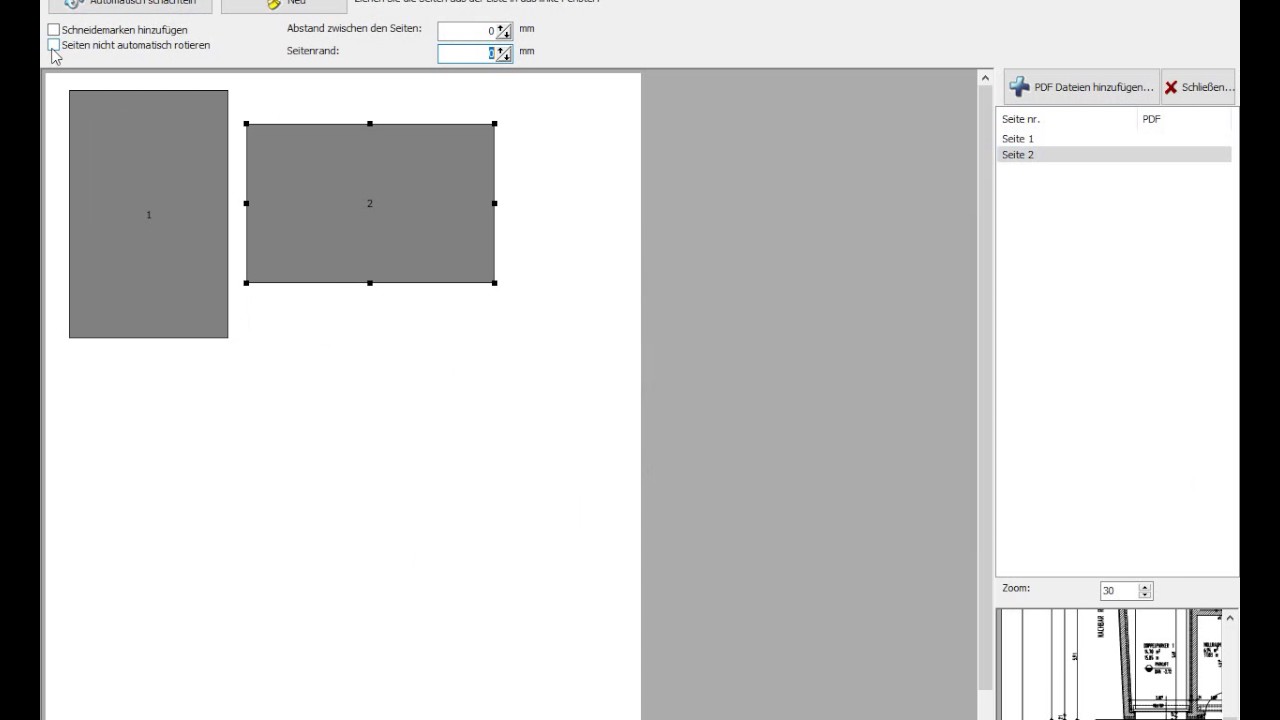Adjust the Seitenrand spinner arrows

tap(504, 53)
